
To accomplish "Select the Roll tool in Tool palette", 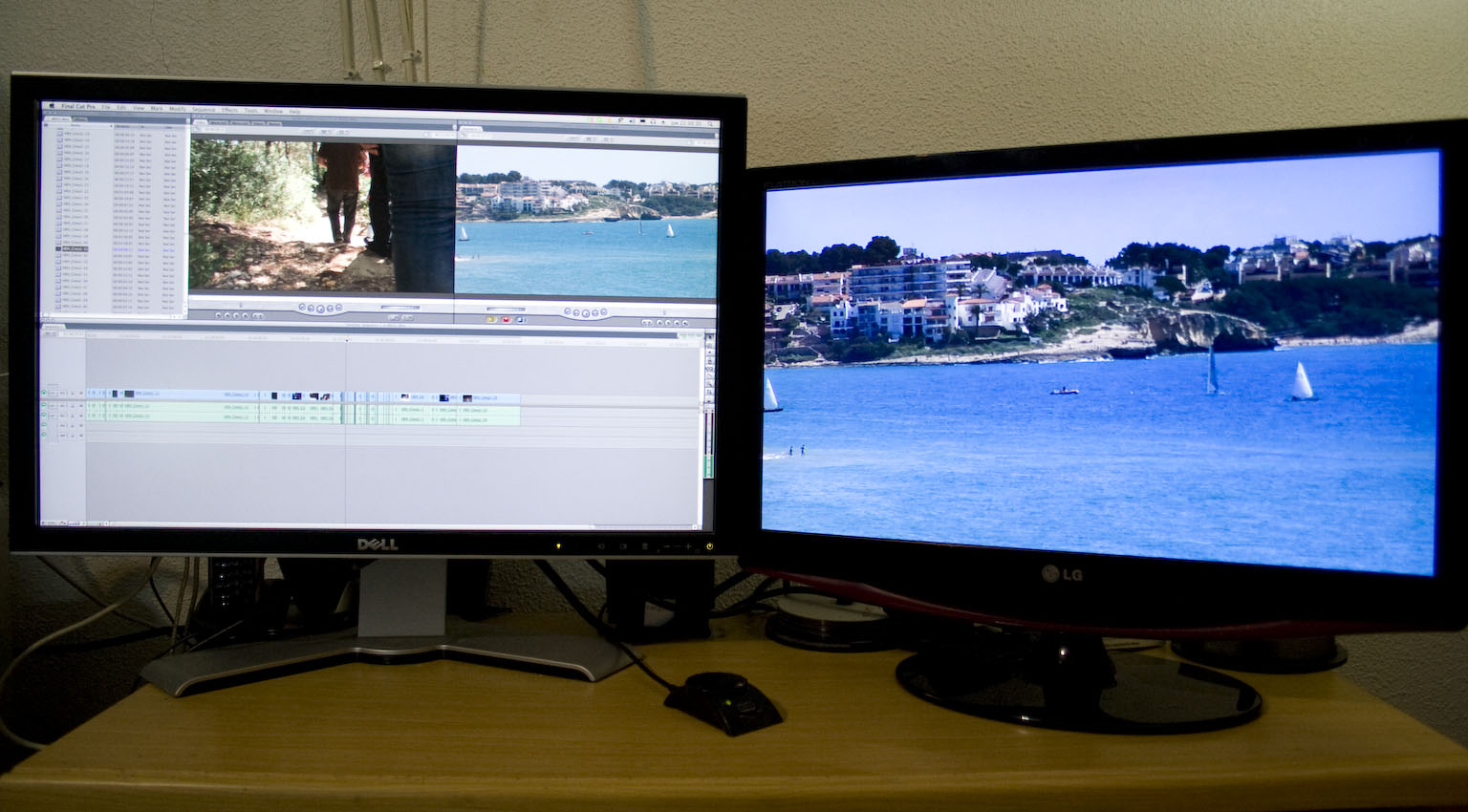I will point(709,361).
